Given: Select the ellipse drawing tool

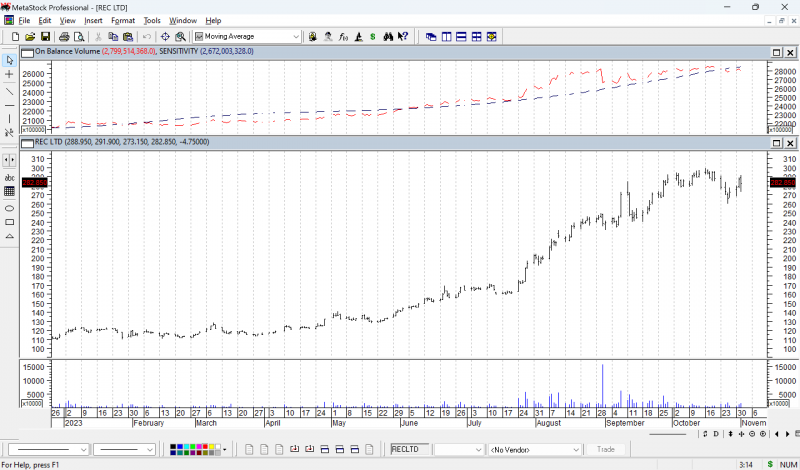Looking at the screenshot, I should (10, 207).
